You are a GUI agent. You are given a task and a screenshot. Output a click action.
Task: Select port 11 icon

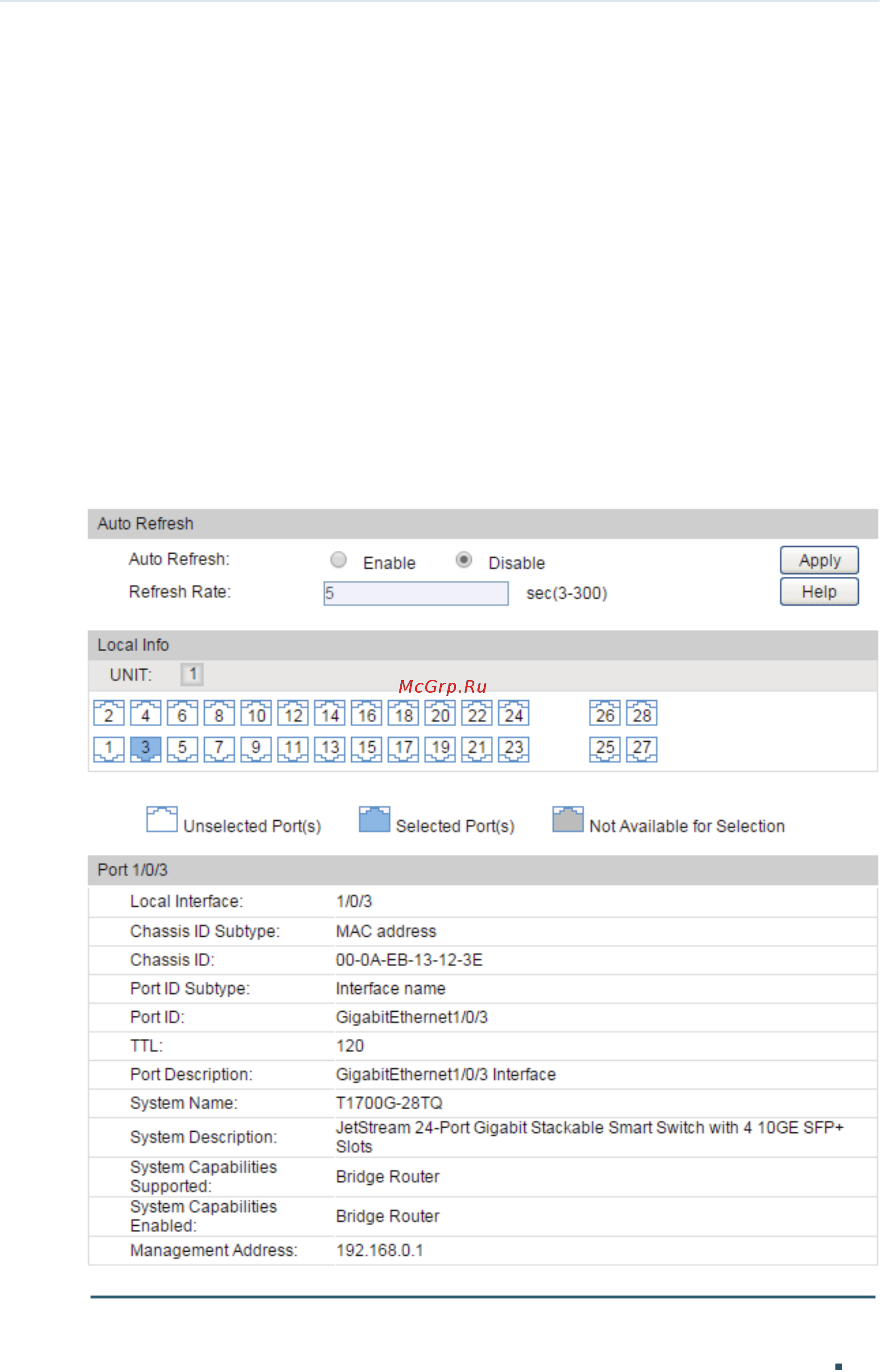(x=292, y=749)
